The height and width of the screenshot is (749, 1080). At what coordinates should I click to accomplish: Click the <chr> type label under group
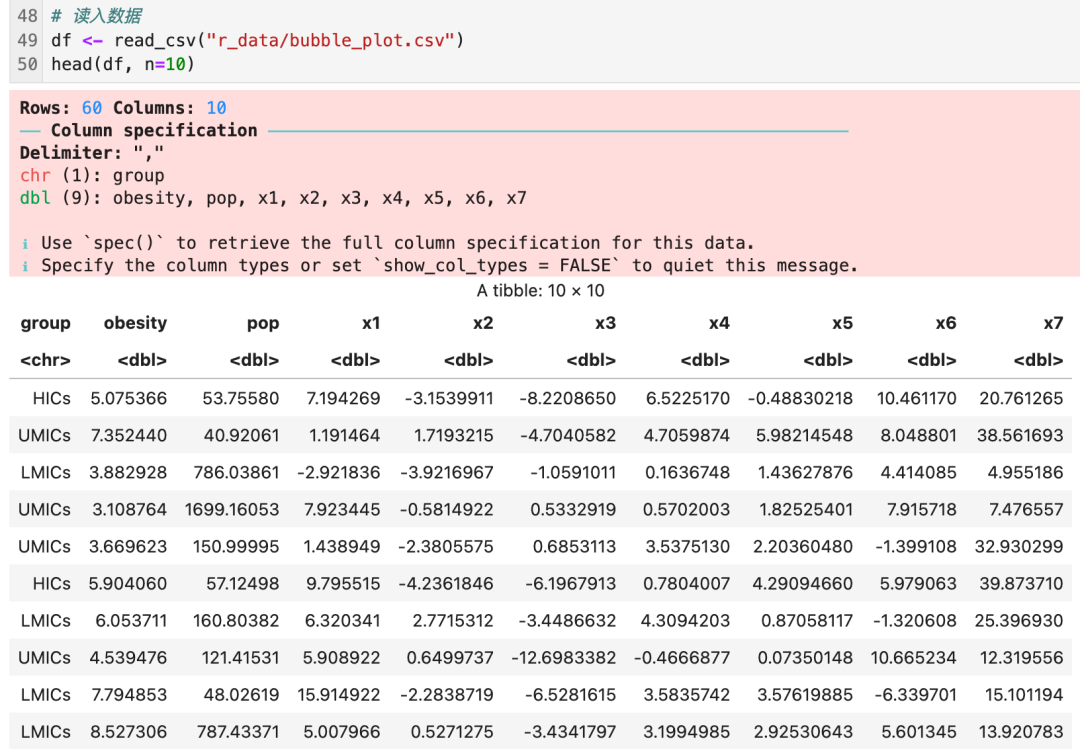click(x=45, y=360)
